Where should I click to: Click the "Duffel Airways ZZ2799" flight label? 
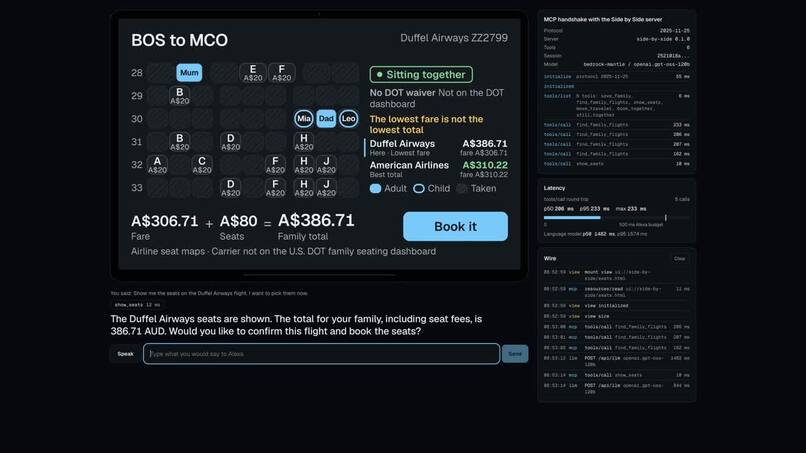click(454, 38)
